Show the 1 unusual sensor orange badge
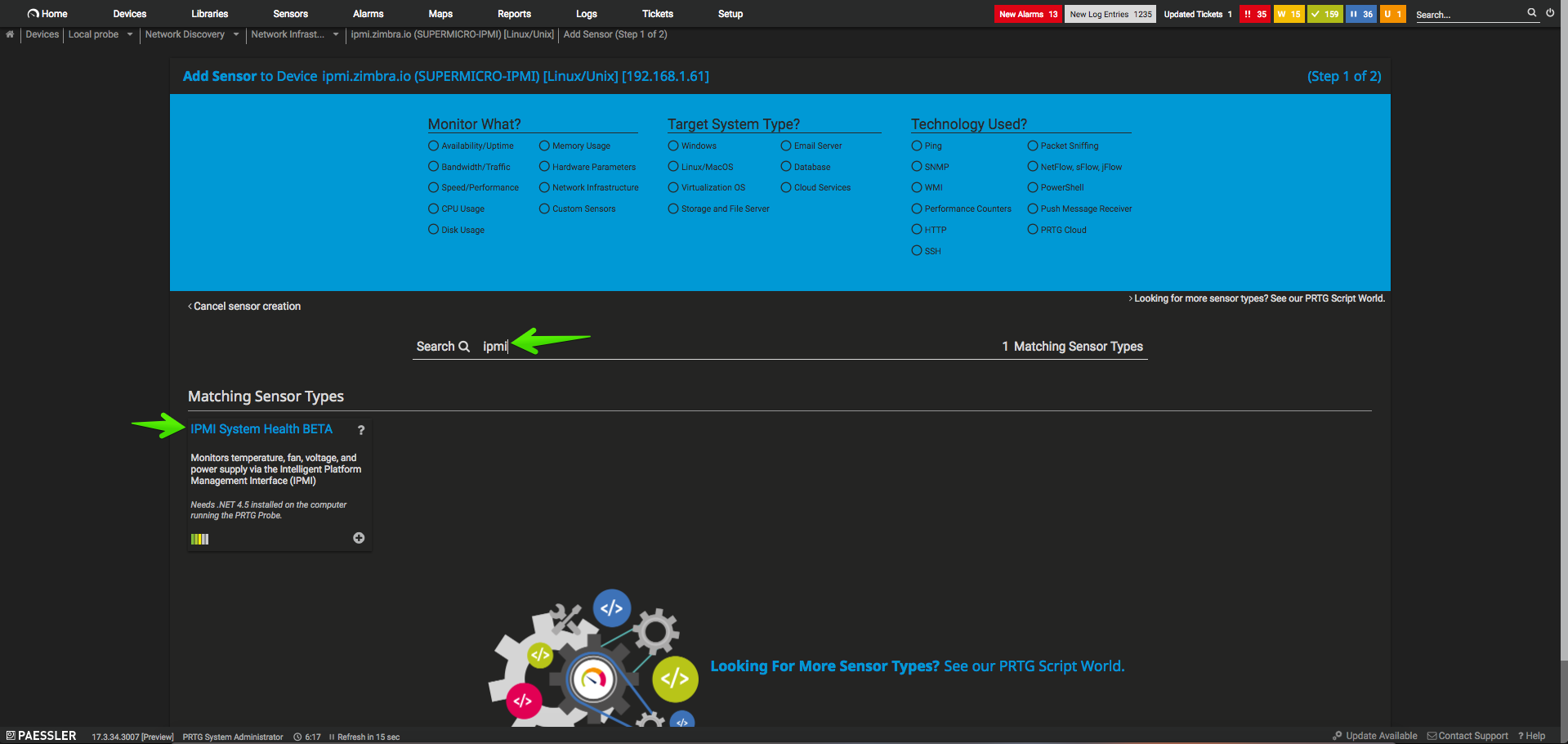1568x744 pixels. (x=1393, y=14)
